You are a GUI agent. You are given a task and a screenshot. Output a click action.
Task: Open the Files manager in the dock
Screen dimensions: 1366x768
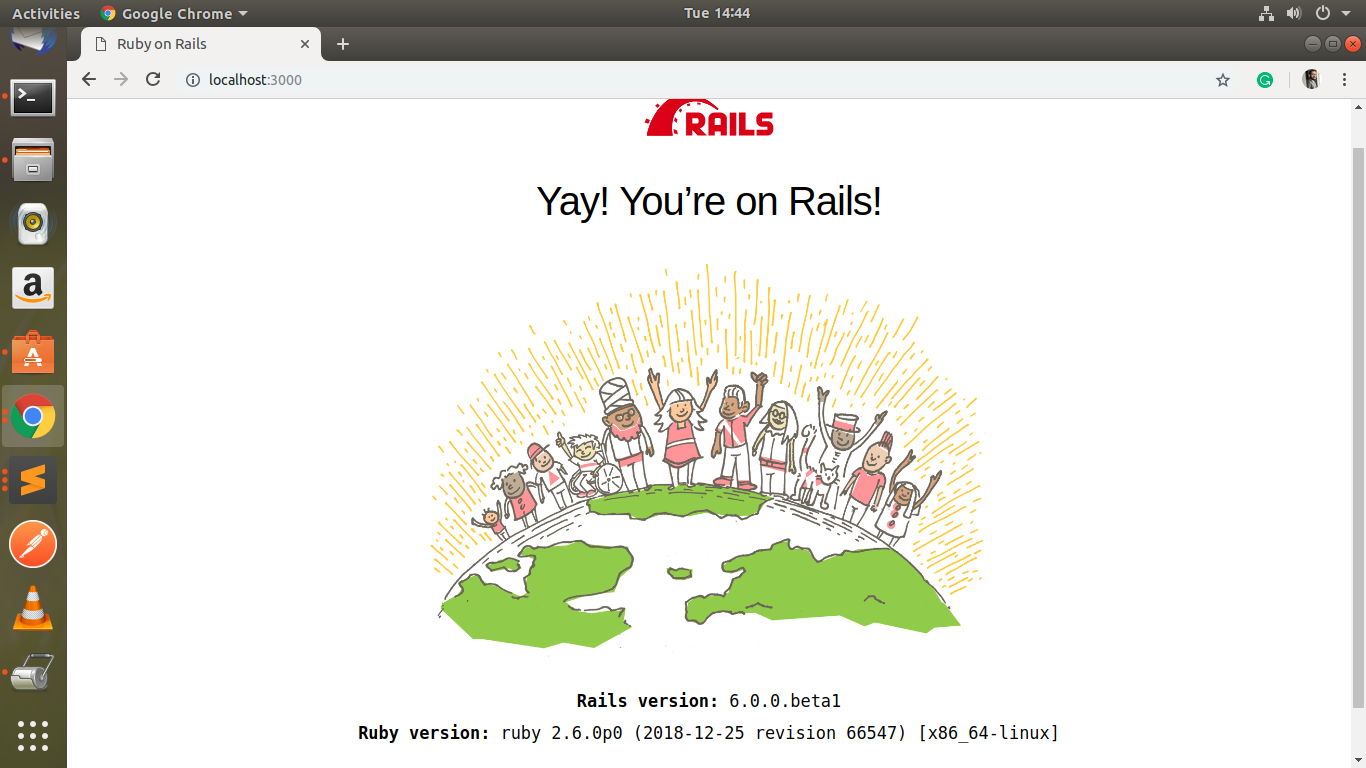click(x=33, y=160)
